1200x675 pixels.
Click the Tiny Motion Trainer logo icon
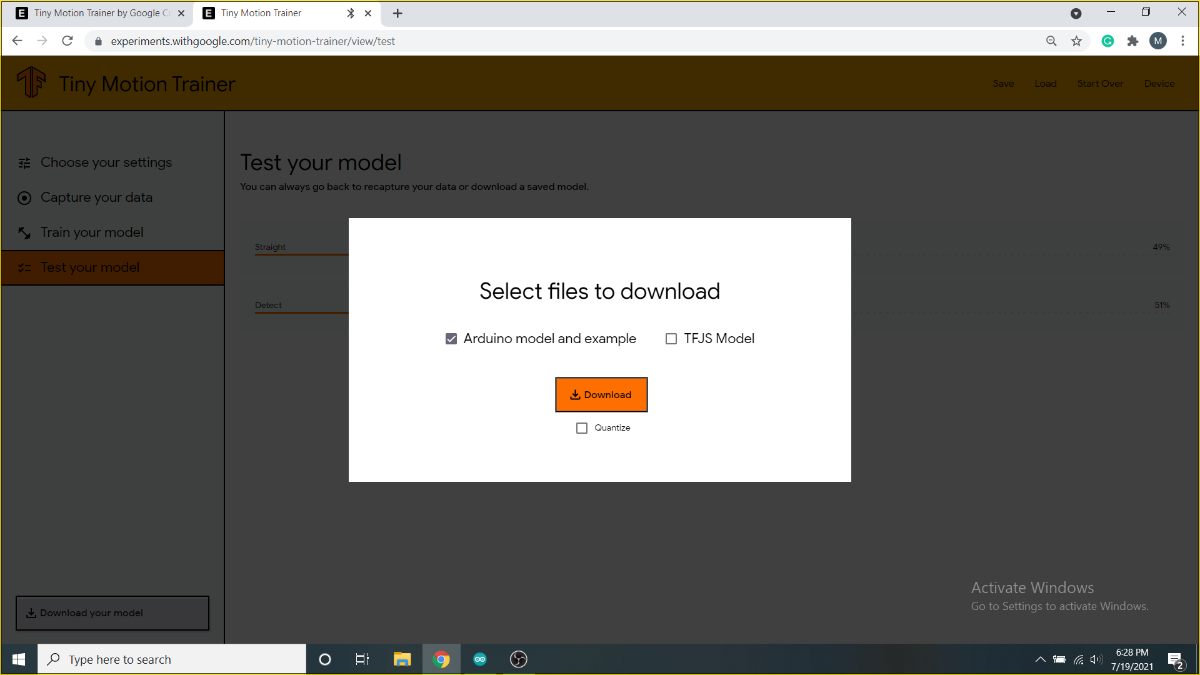(x=31, y=83)
